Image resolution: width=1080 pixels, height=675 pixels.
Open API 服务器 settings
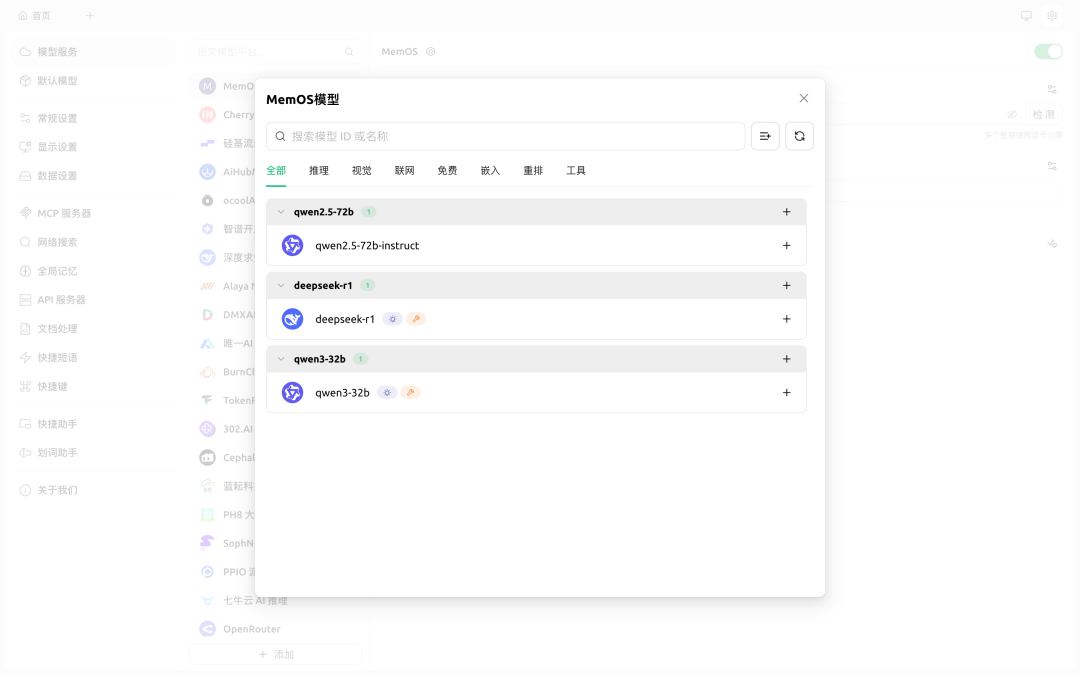[x=93, y=300]
